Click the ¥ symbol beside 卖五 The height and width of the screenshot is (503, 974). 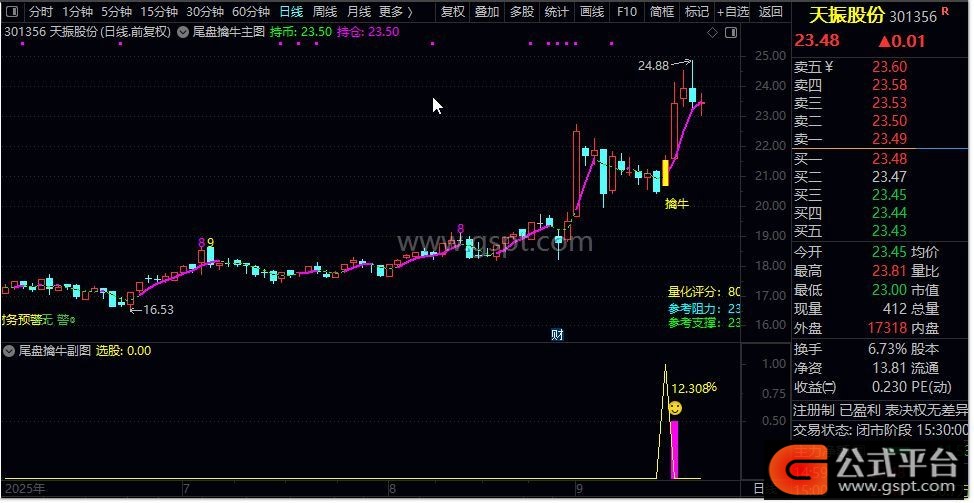pyautogui.click(x=828, y=67)
